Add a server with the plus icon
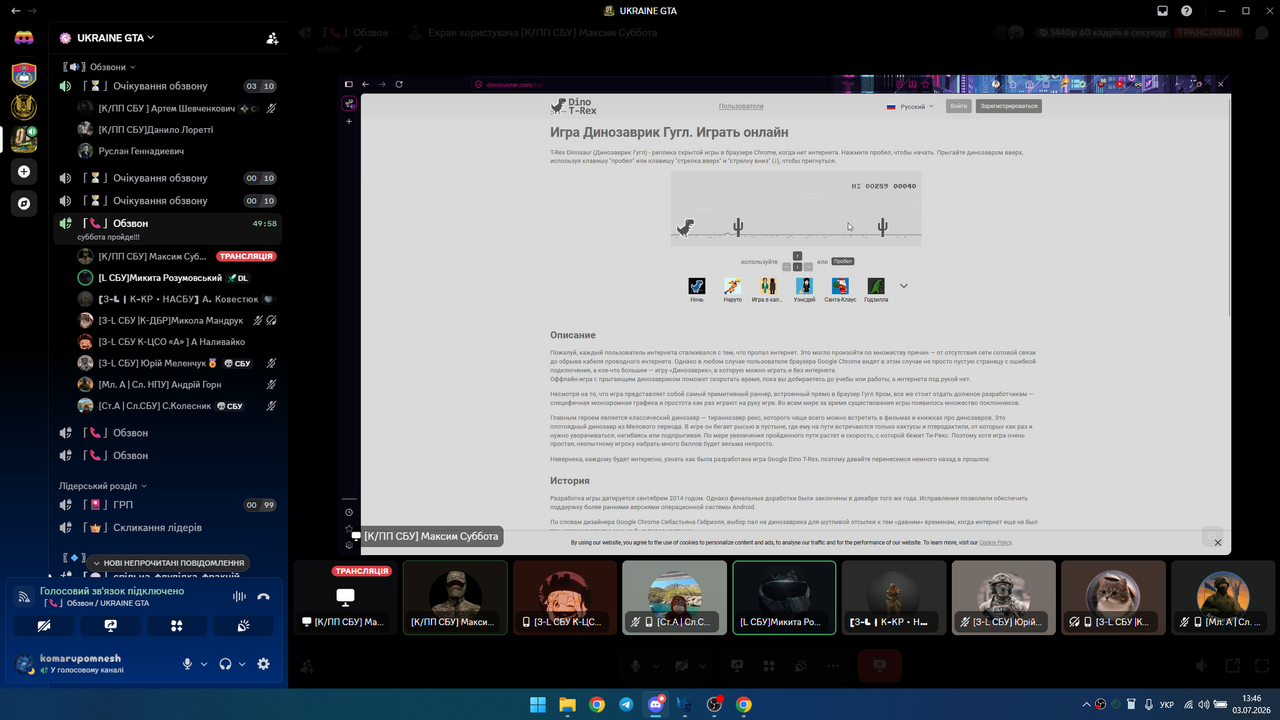This screenshot has width=1280, height=720. point(24,171)
